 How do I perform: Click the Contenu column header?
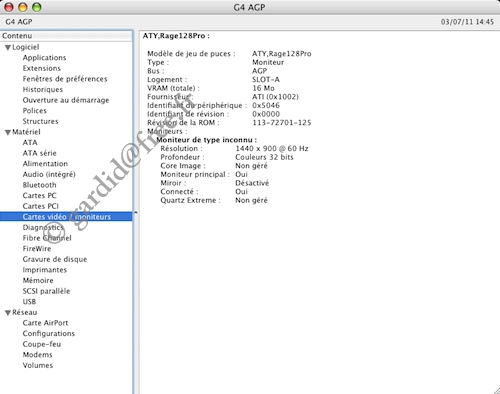66,36
